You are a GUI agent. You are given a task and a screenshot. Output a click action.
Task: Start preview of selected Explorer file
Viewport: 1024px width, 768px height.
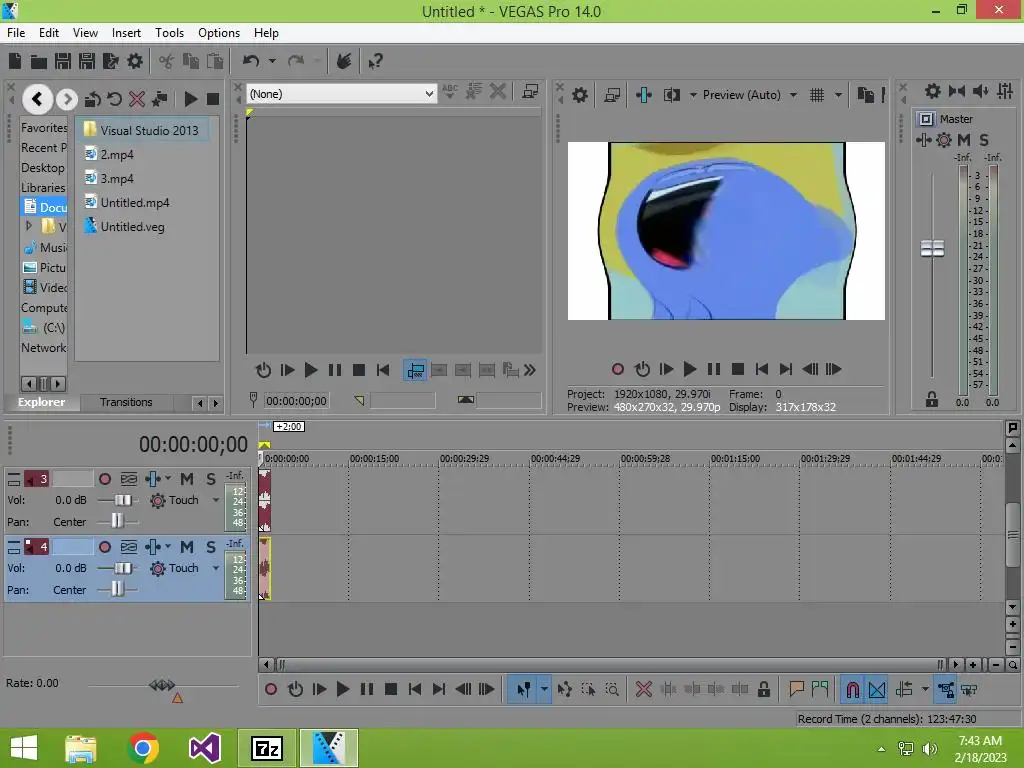click(191, 99)
